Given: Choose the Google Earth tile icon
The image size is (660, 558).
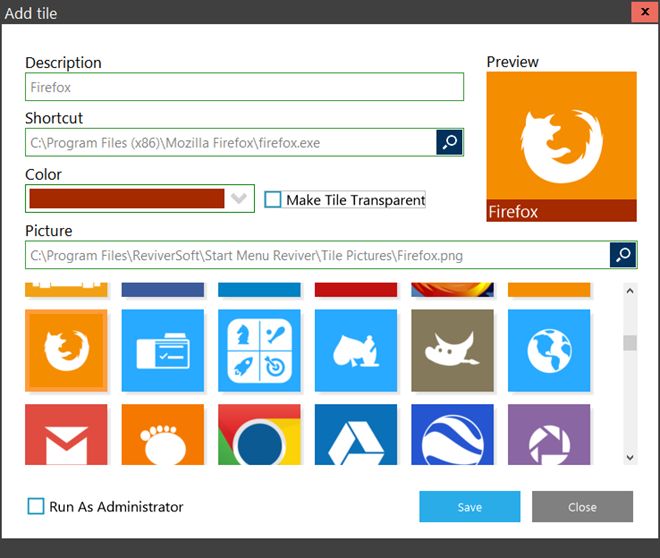Looking at the screenshot, I should (452, 435).
